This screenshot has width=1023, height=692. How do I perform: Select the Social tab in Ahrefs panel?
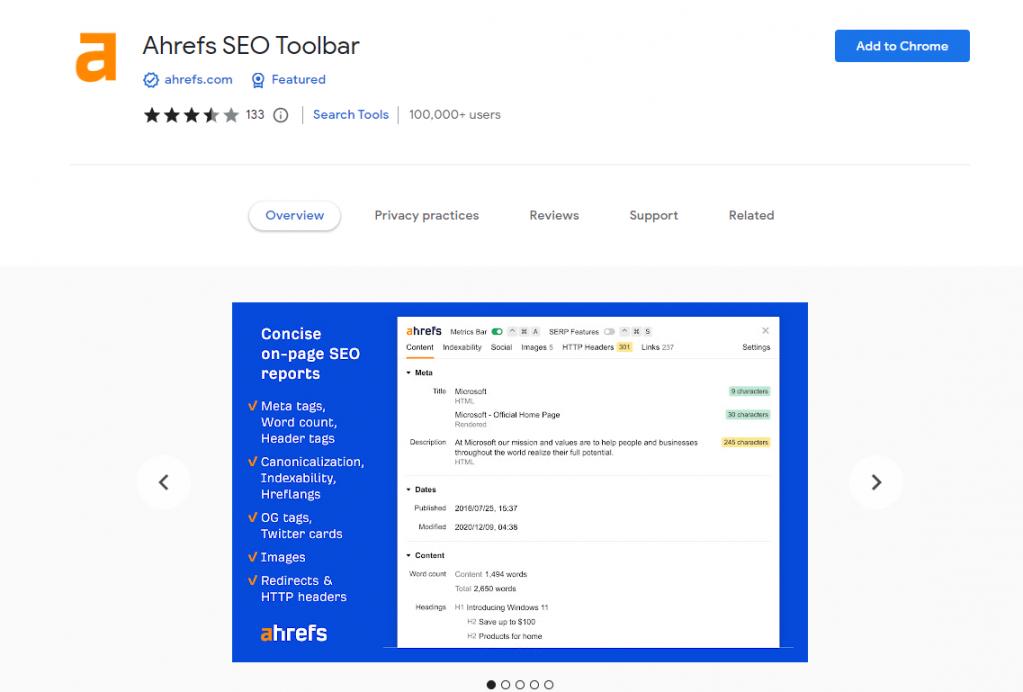click(x=501, y=347)
